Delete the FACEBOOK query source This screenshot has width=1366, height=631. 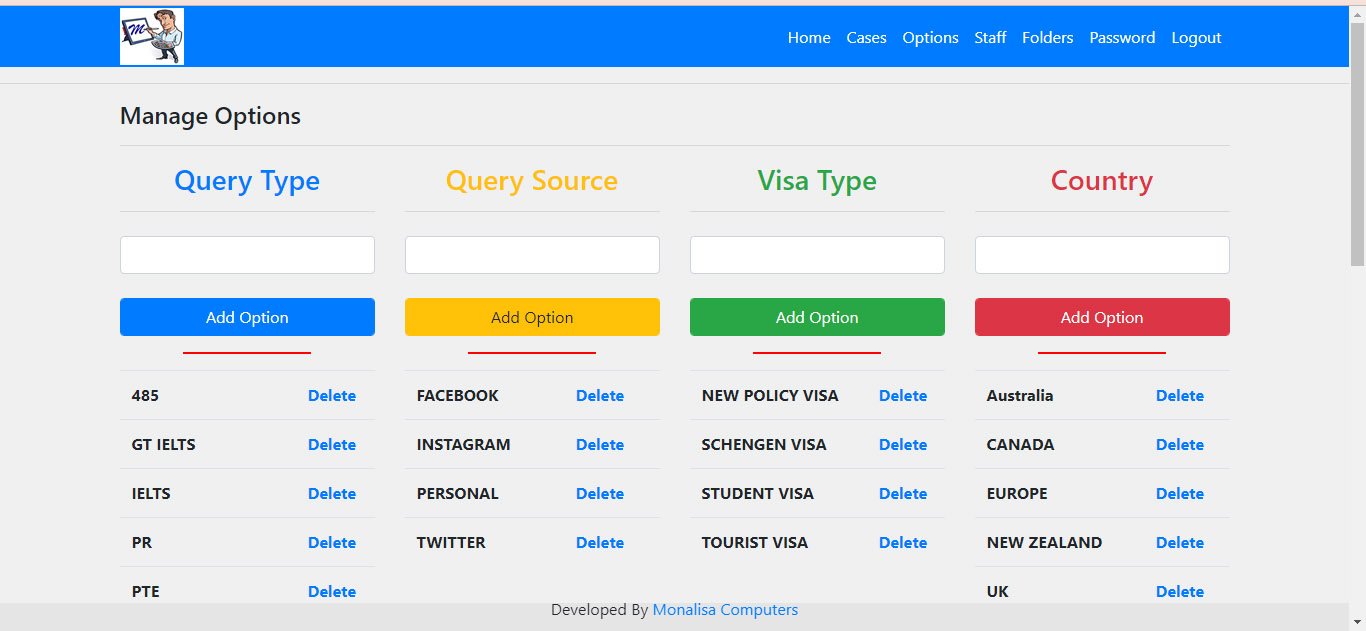click(x=600, y=396)
